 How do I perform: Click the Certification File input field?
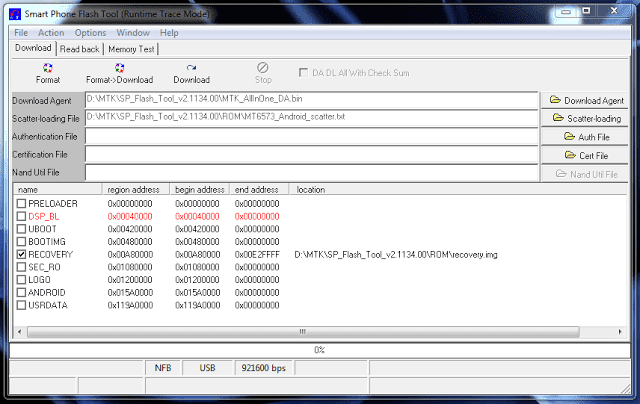(x=312, y=154)
